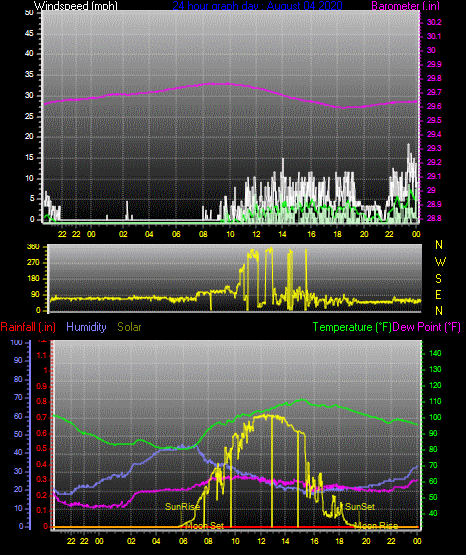
Task: Click the "E" compass direction label
Action: point(438,294)
